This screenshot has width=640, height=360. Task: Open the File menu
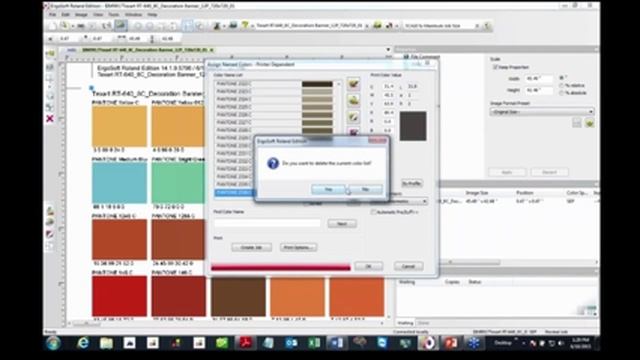pyautogui.click(x=53, y=15)
